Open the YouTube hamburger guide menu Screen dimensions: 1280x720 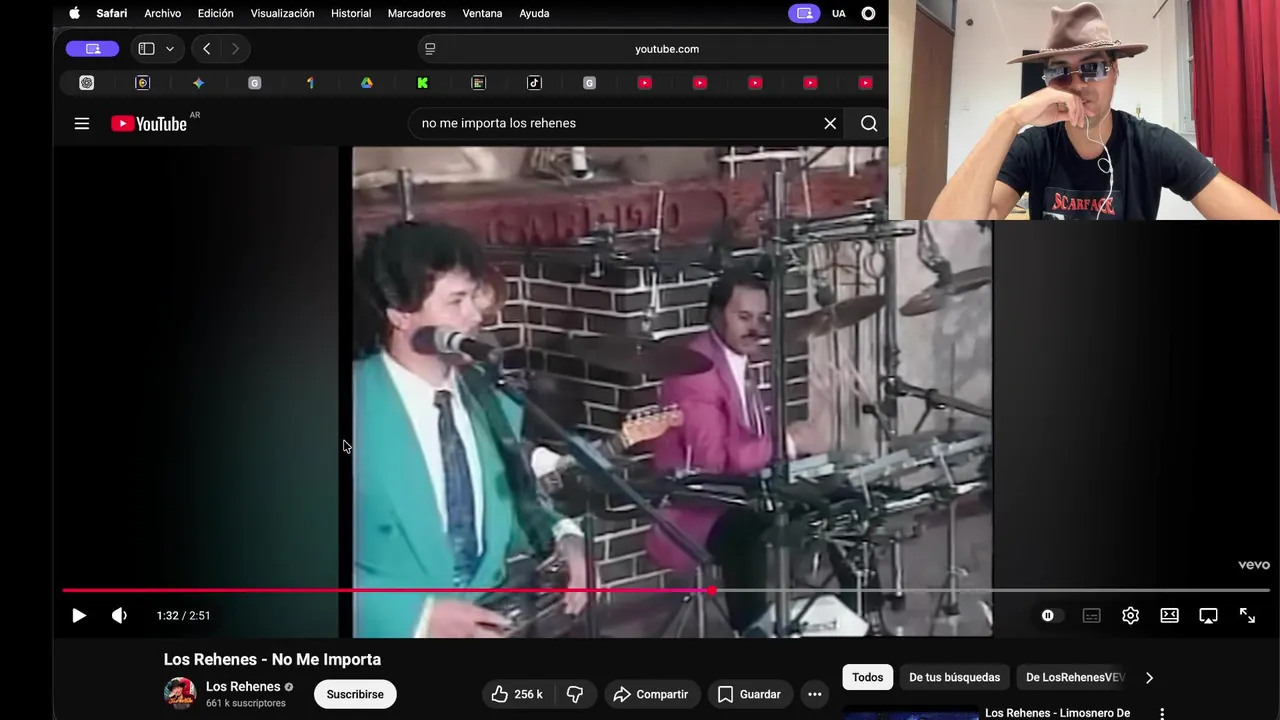click(82, 123)
